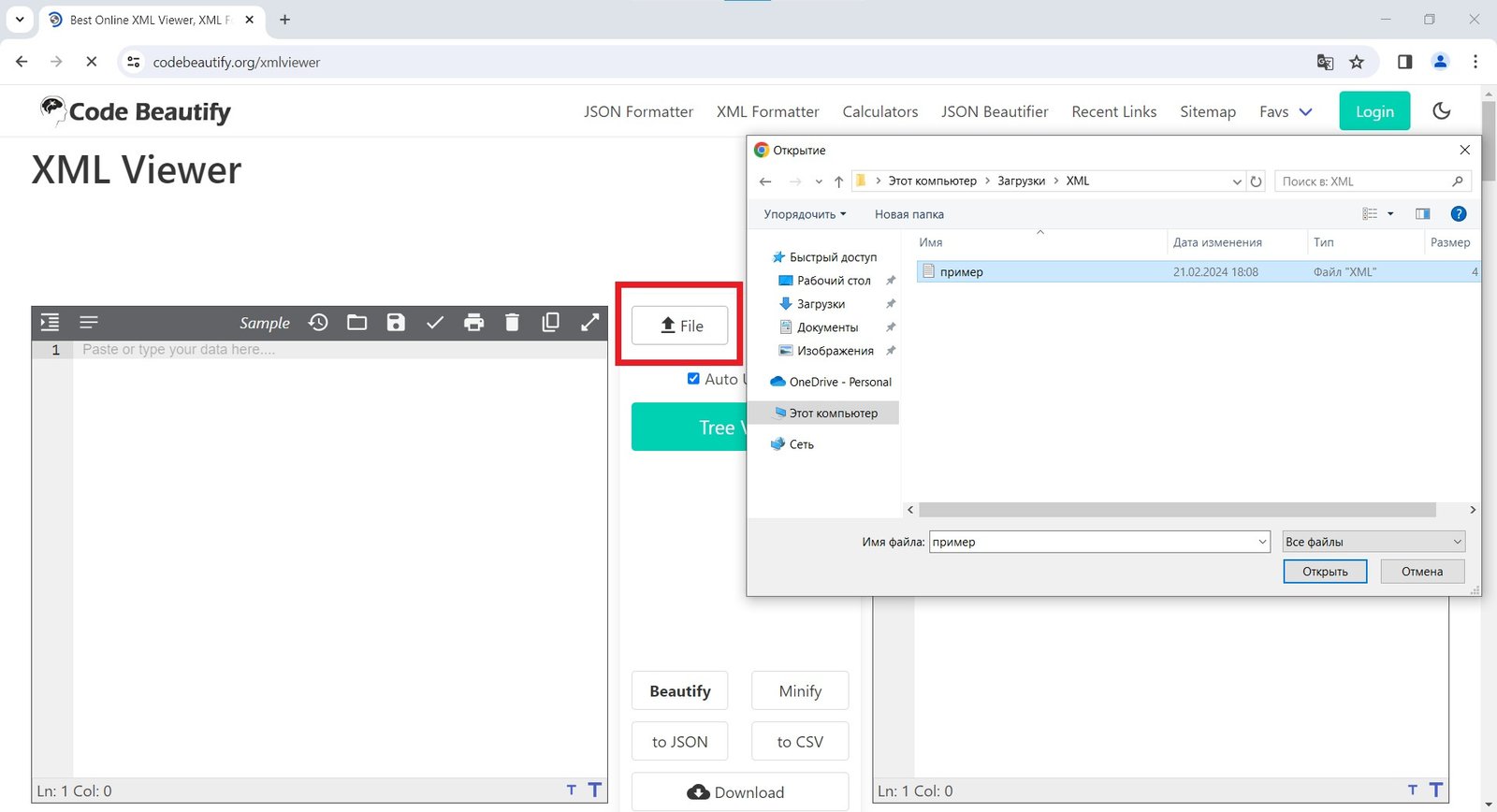Screen dimensions: 1497x812
Task: Click the Открыть button
Action: coord(1325,572)
